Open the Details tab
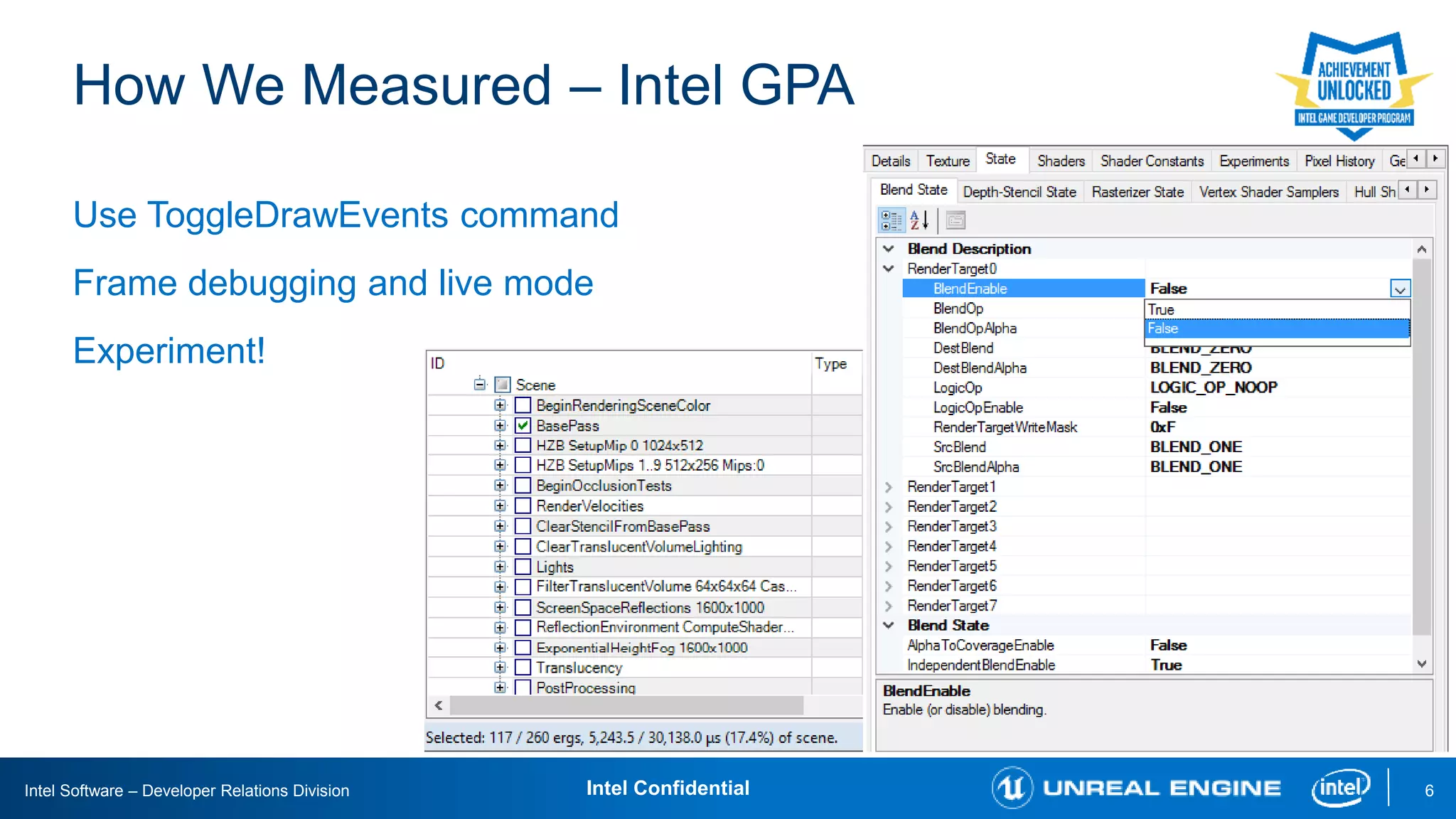 click(891, 161)
